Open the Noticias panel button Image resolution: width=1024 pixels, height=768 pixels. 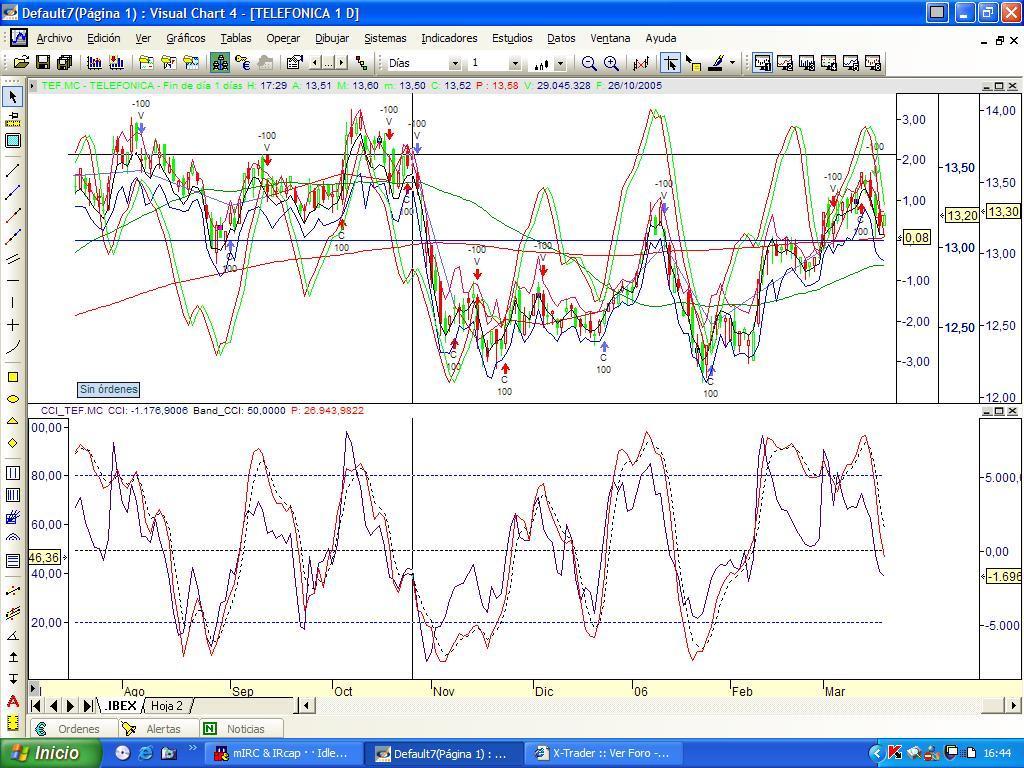[x=242, y=729]
